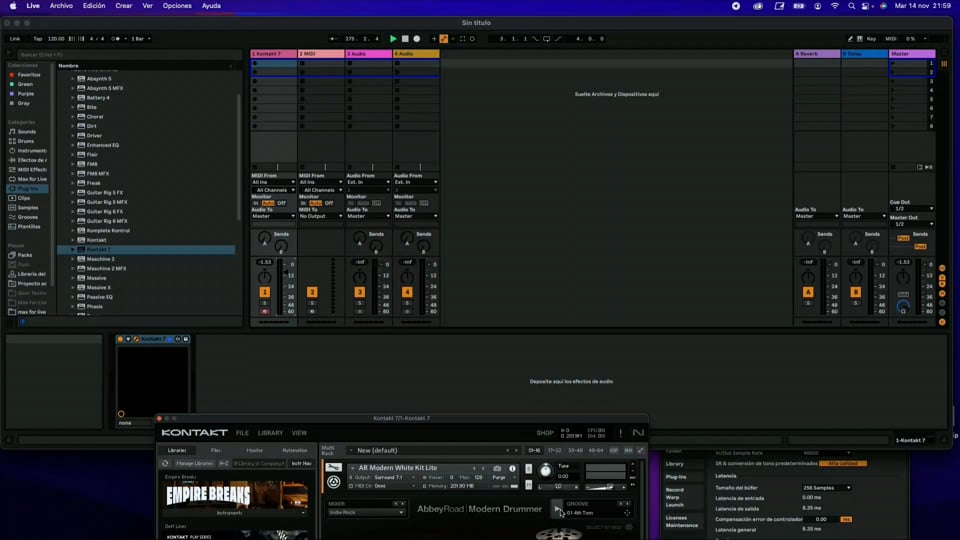Select the 3 Audio track header

click(x=369, y=54)
